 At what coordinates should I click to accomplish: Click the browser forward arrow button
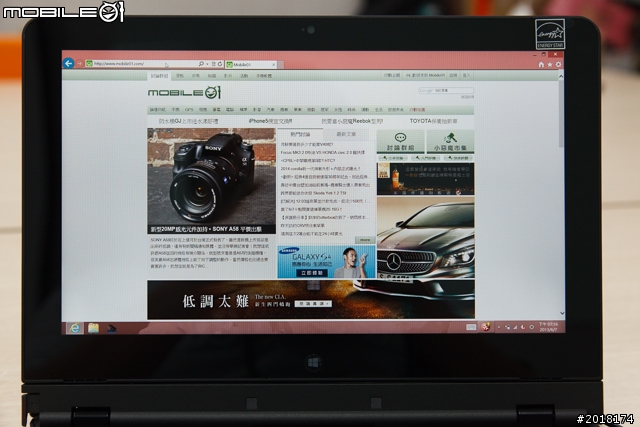[x=80, y=64]
